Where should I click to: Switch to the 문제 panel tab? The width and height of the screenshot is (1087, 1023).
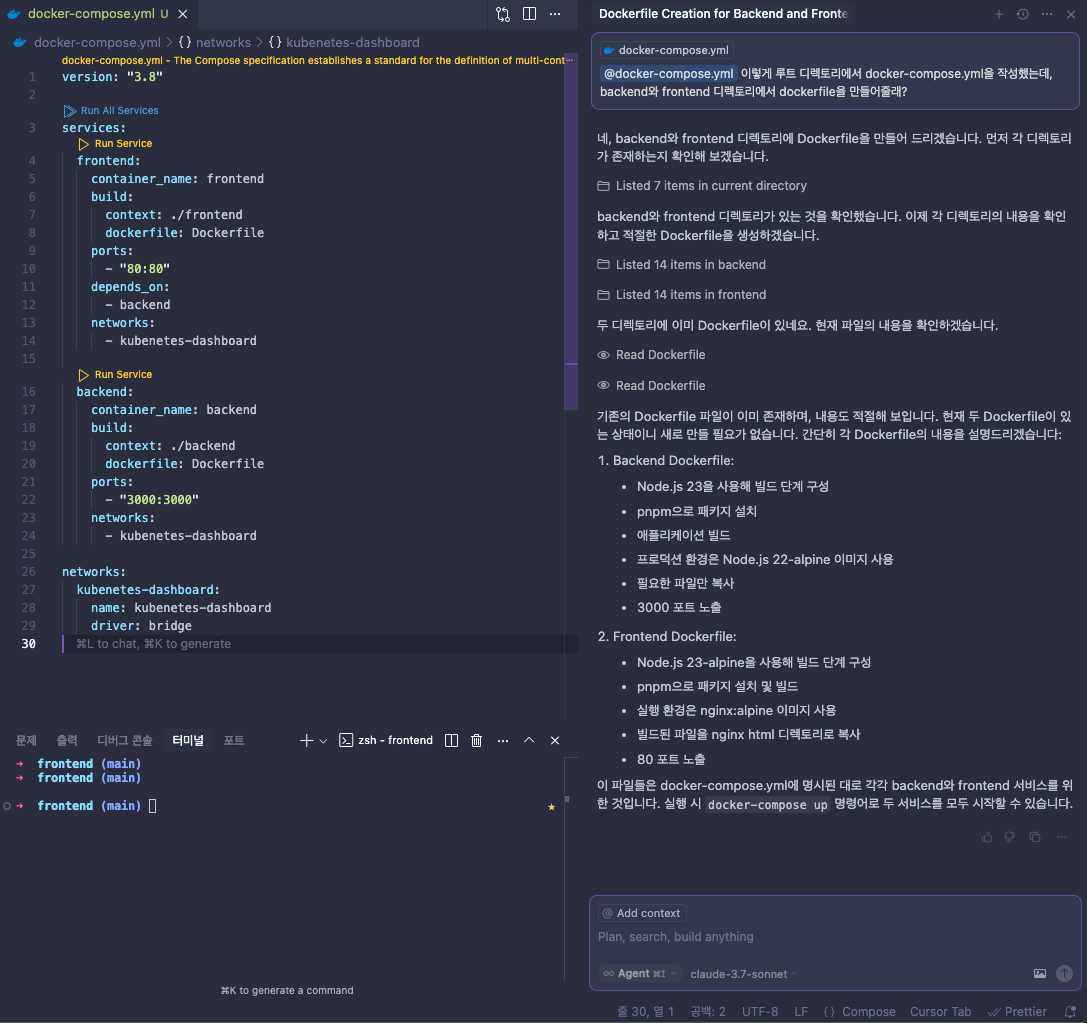(26, 740)
